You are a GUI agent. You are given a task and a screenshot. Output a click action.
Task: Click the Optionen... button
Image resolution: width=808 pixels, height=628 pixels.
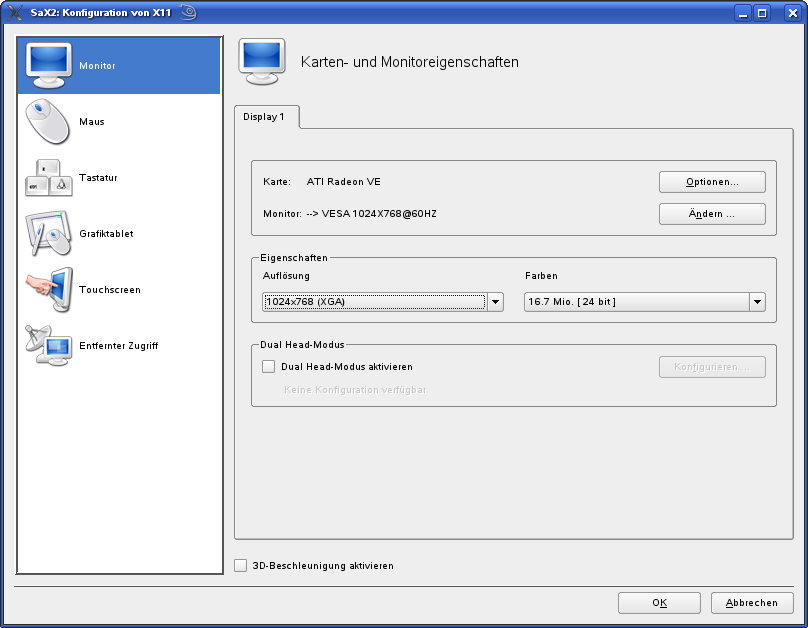(x=712, y=182)
